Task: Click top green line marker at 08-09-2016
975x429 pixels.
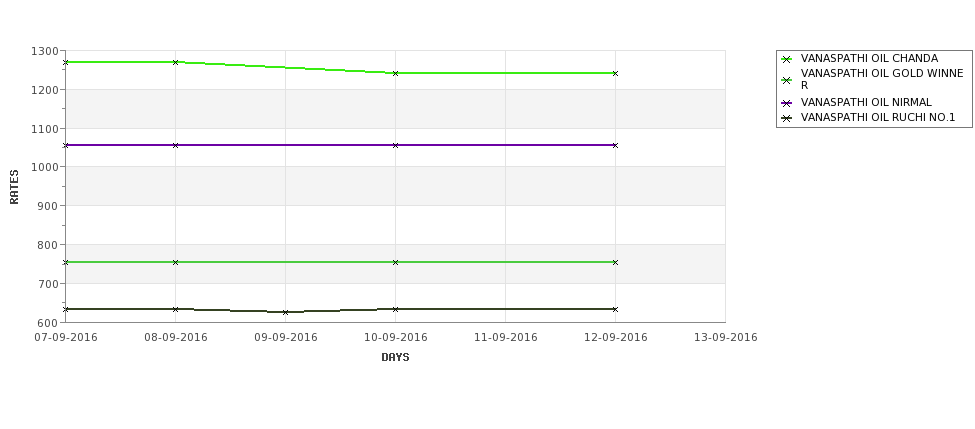Action: tap(175, 62)
